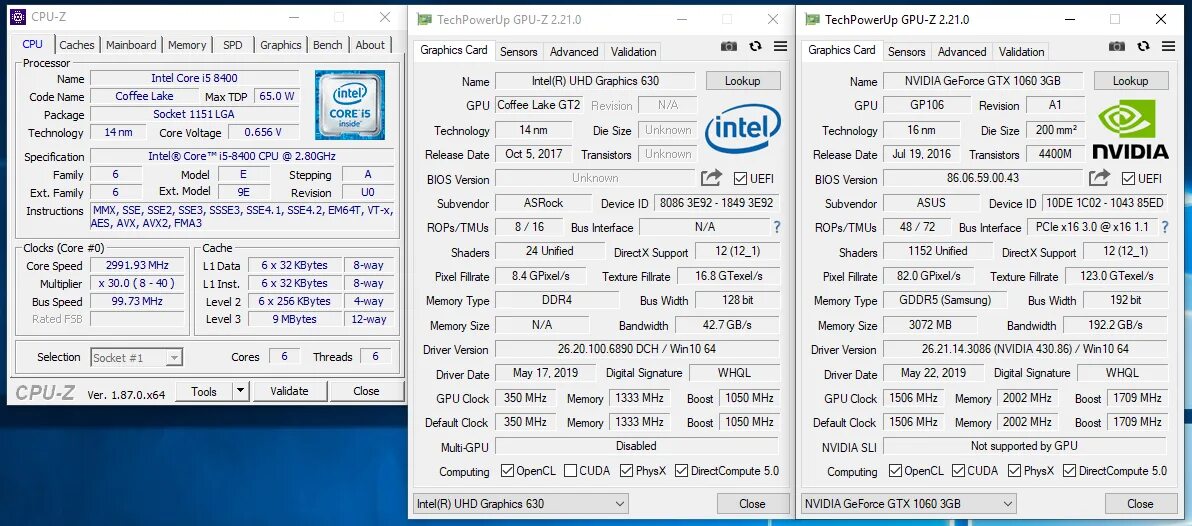Viewport: 1192px width, 526px height.
Task: Click the Lookup button in NVIDIA GPU-Z window
Action: (1130, 81)
